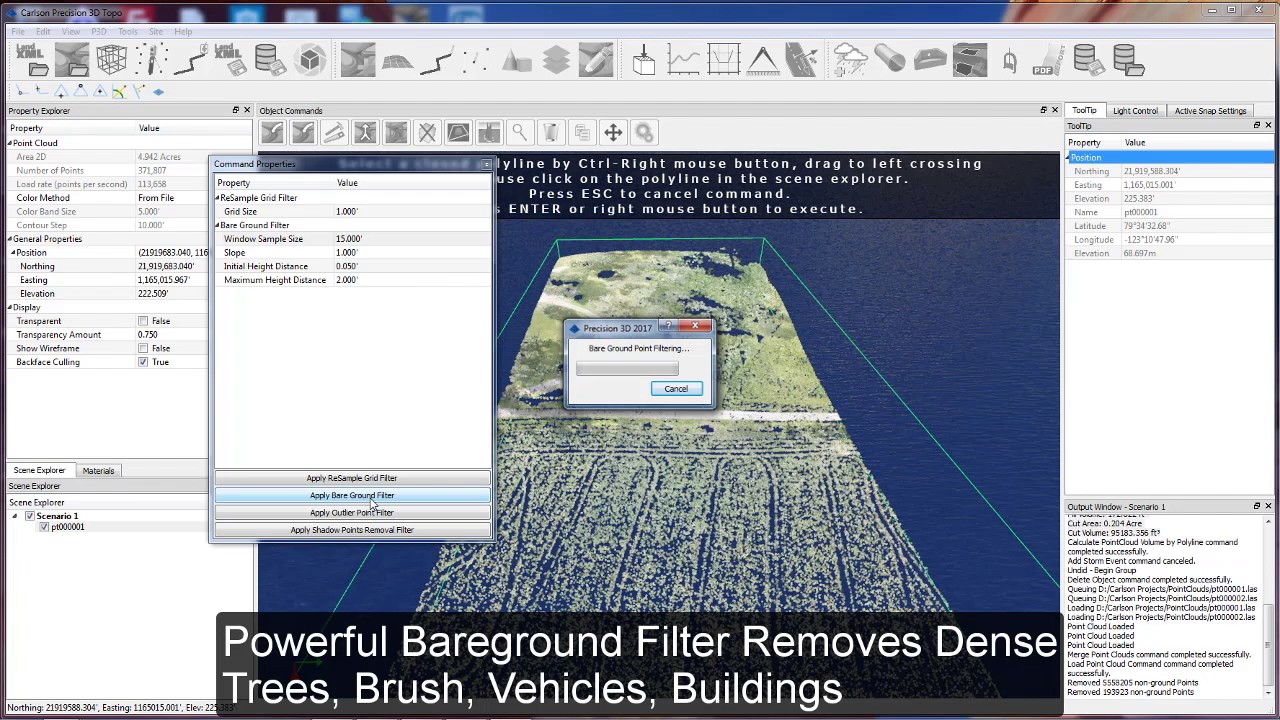This screenshot has height=720, width=1280.
Task: Open the storm cloud rain event icon
Action: tap(850, 60)
